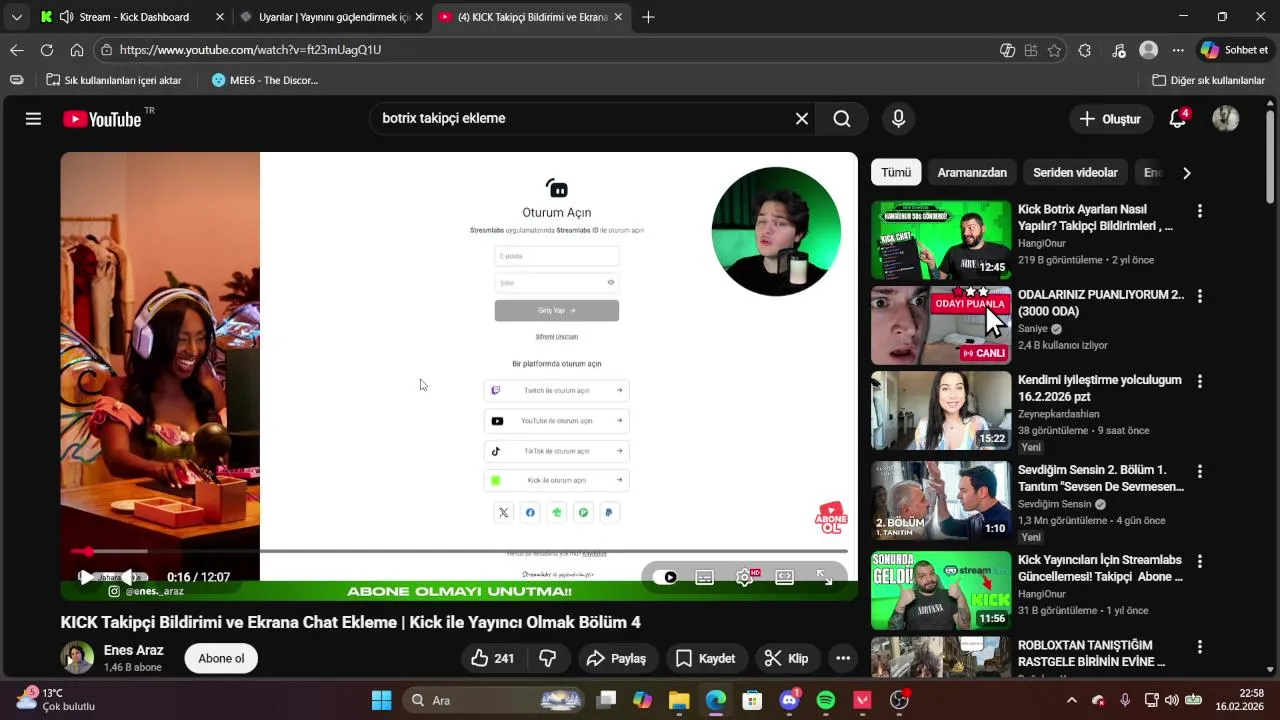Dislike the video with thumbs down
The image size is (1280, 720).
[x=548, y=658]
